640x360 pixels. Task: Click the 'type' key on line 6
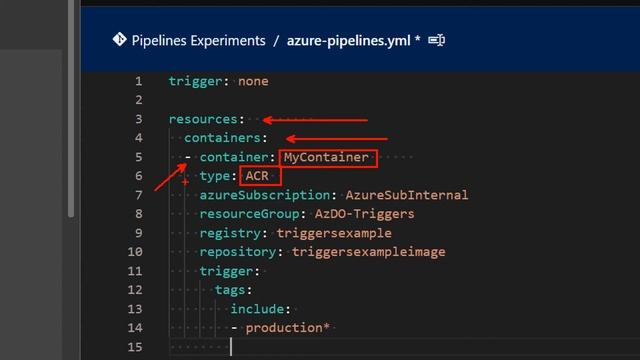coord(215,176)
